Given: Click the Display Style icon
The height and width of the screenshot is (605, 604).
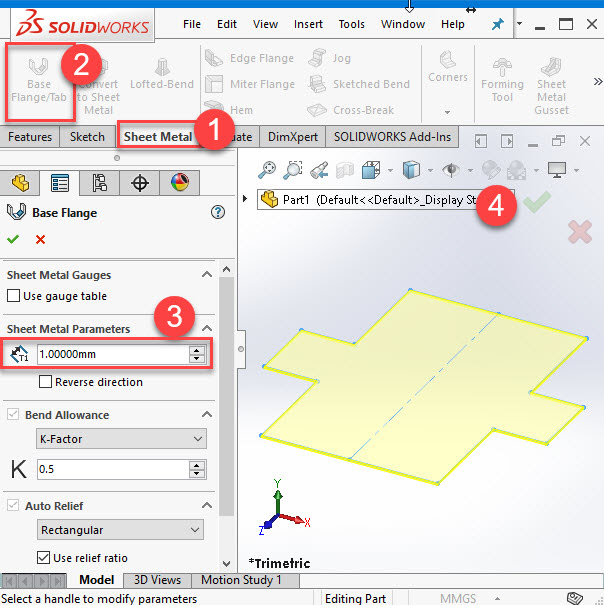Looking at the screenshot, I should tap(411, 170).
